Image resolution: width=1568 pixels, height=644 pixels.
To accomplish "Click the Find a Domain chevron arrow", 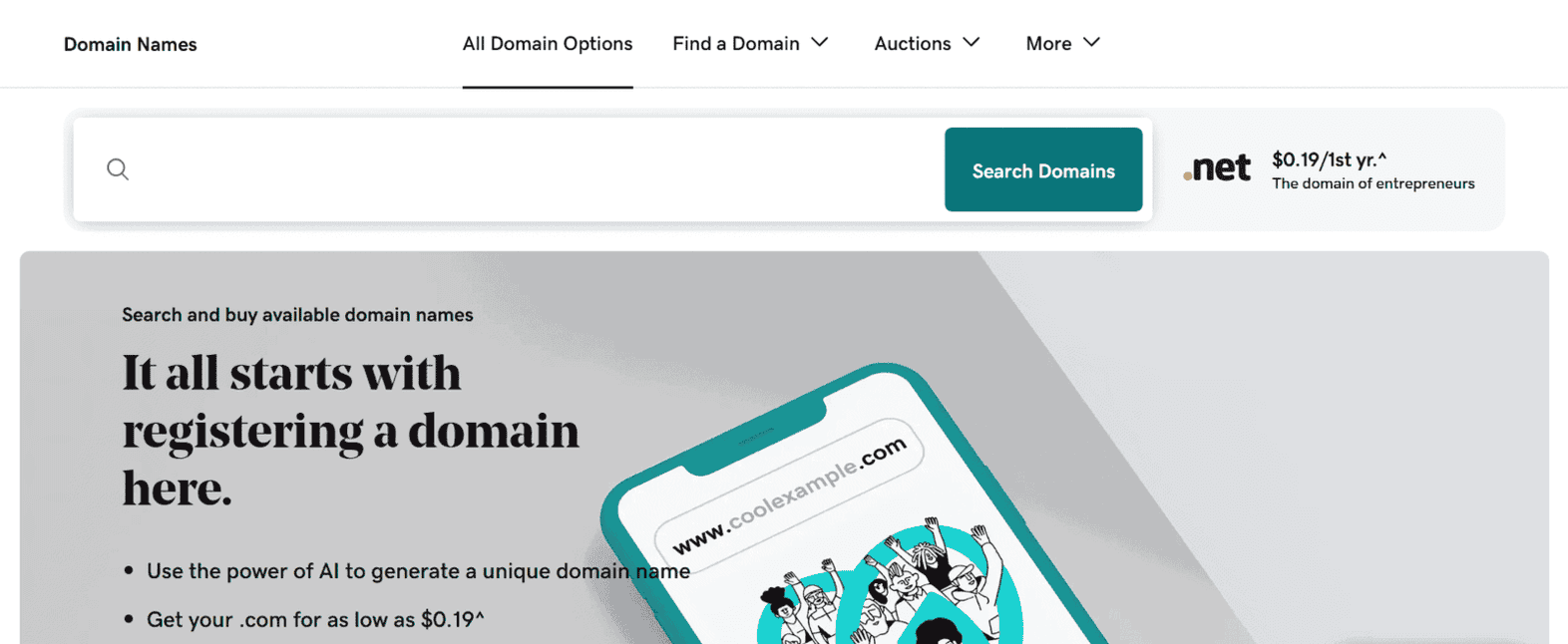I will tap(820, 43).
